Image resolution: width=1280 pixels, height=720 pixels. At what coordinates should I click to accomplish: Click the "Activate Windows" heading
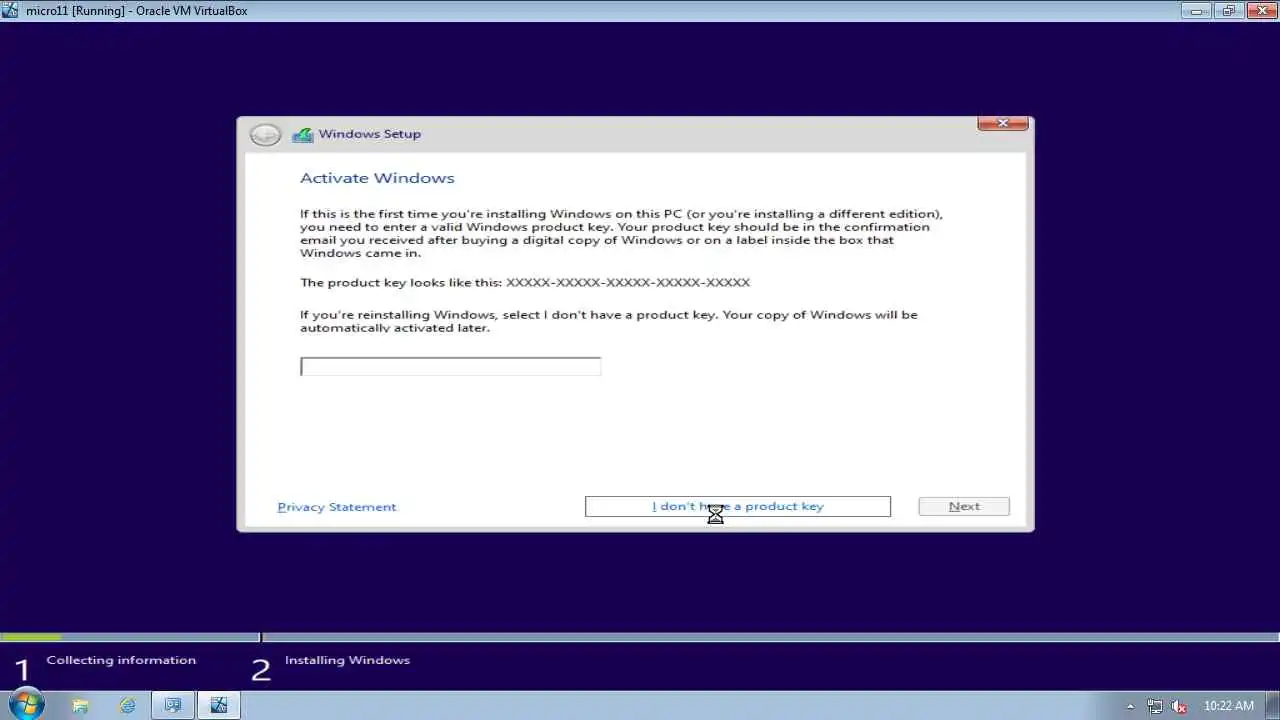[377, 178]
